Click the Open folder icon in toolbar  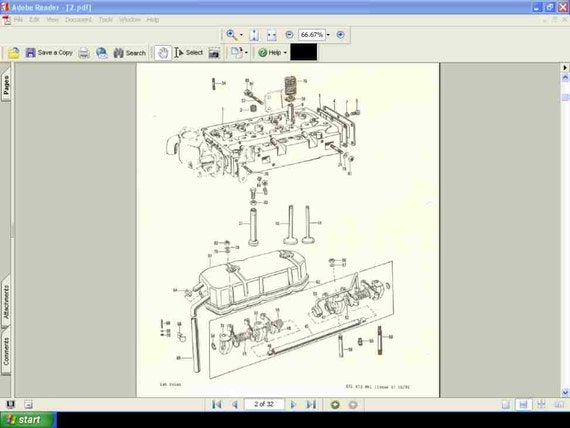click(14, 53)
